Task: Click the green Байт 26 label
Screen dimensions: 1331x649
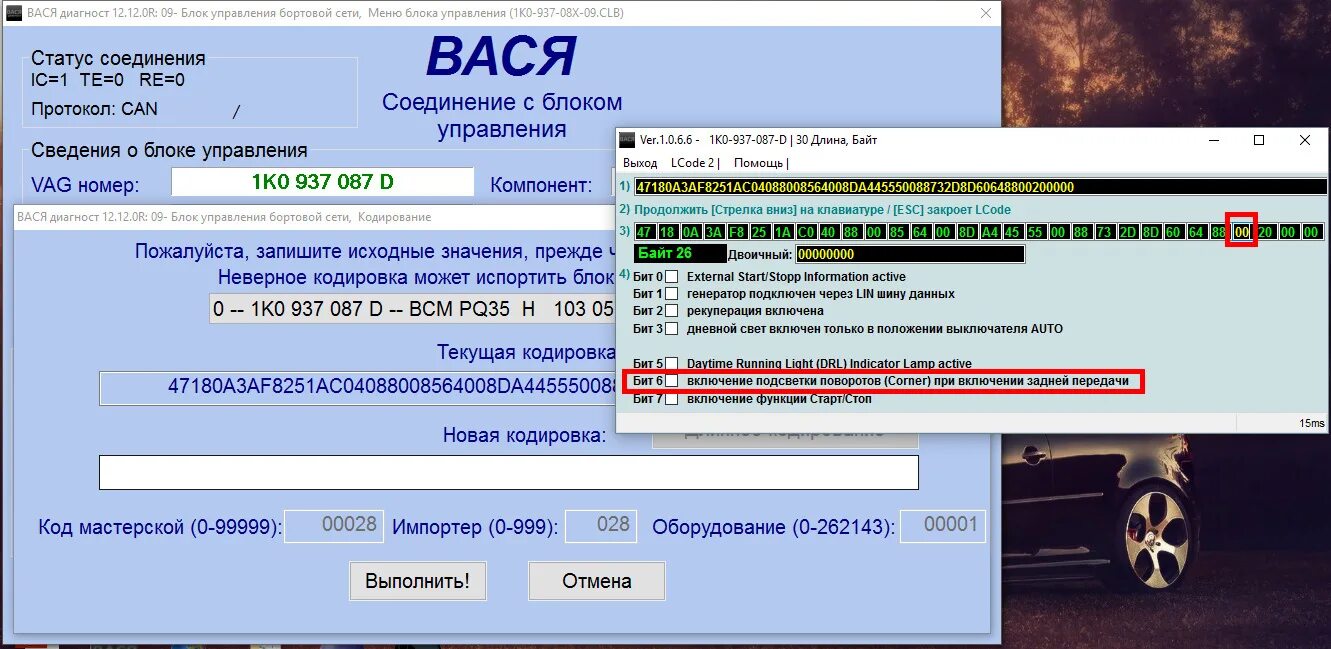Action: tap(681, 254)
